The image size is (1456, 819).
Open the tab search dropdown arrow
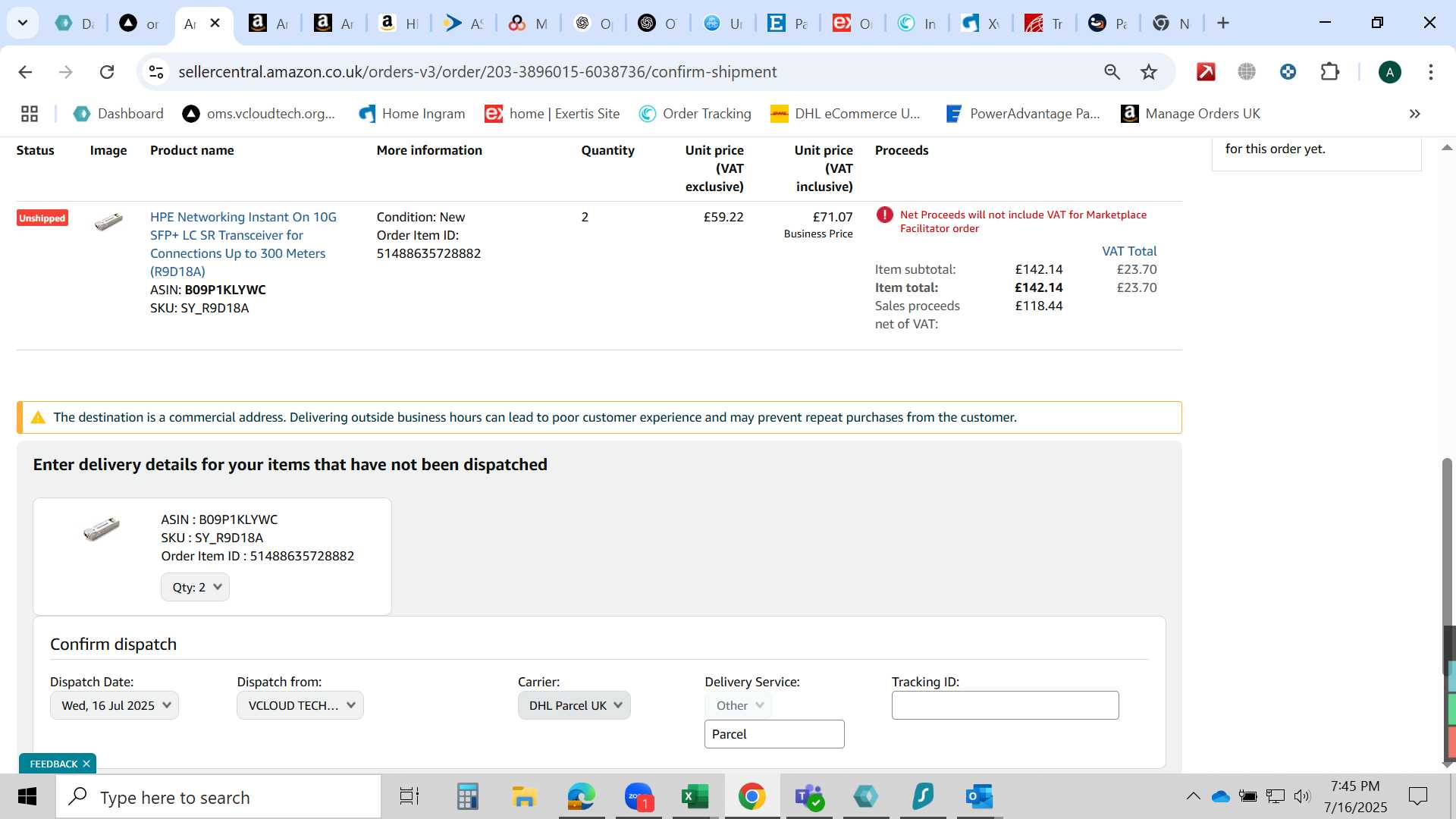click(23, 24)
